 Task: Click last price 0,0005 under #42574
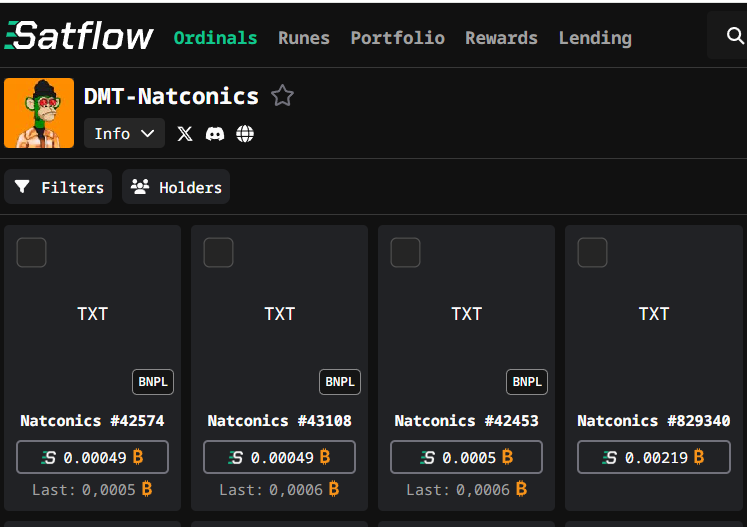[x=92, y=489]
